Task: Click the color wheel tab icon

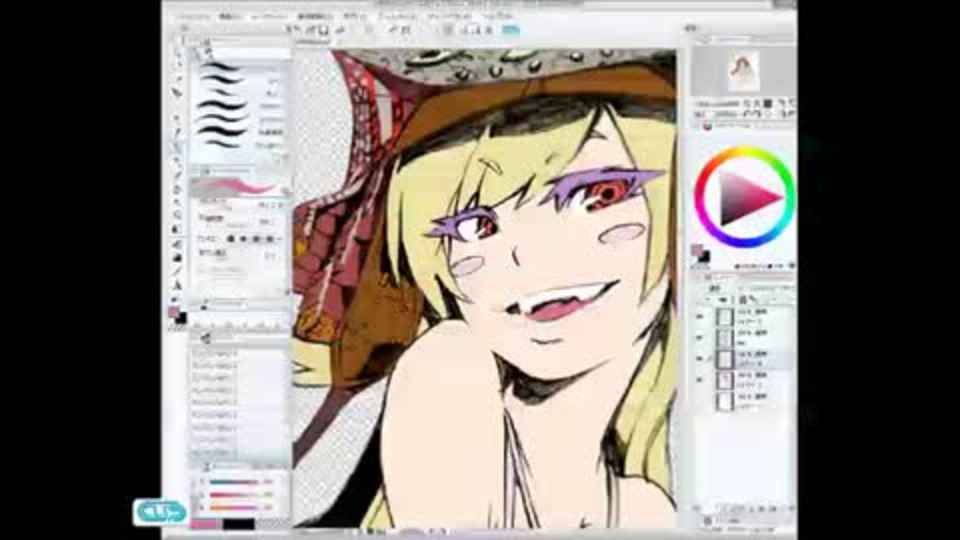Action: click(x=708, y=126)
